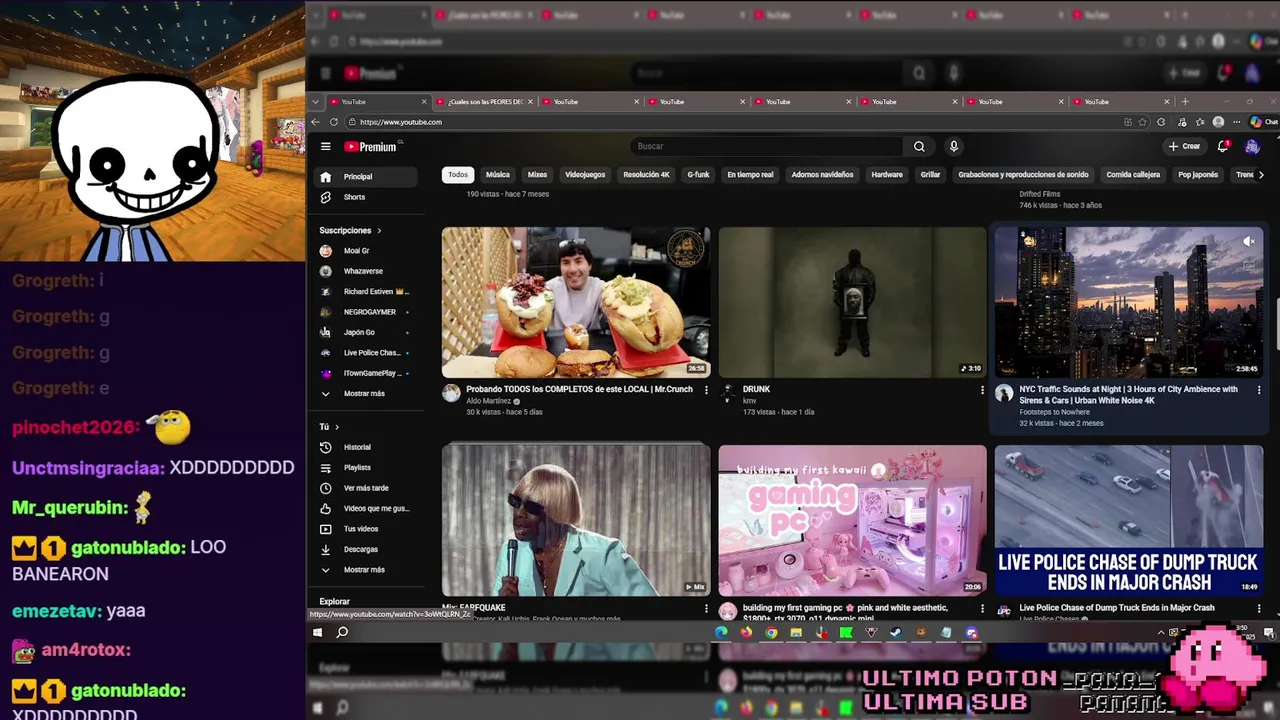Click the magnifier search button on YouTube
This screenshot has height=720, width=1280.
pyautogui.click(x=919, y=146)
